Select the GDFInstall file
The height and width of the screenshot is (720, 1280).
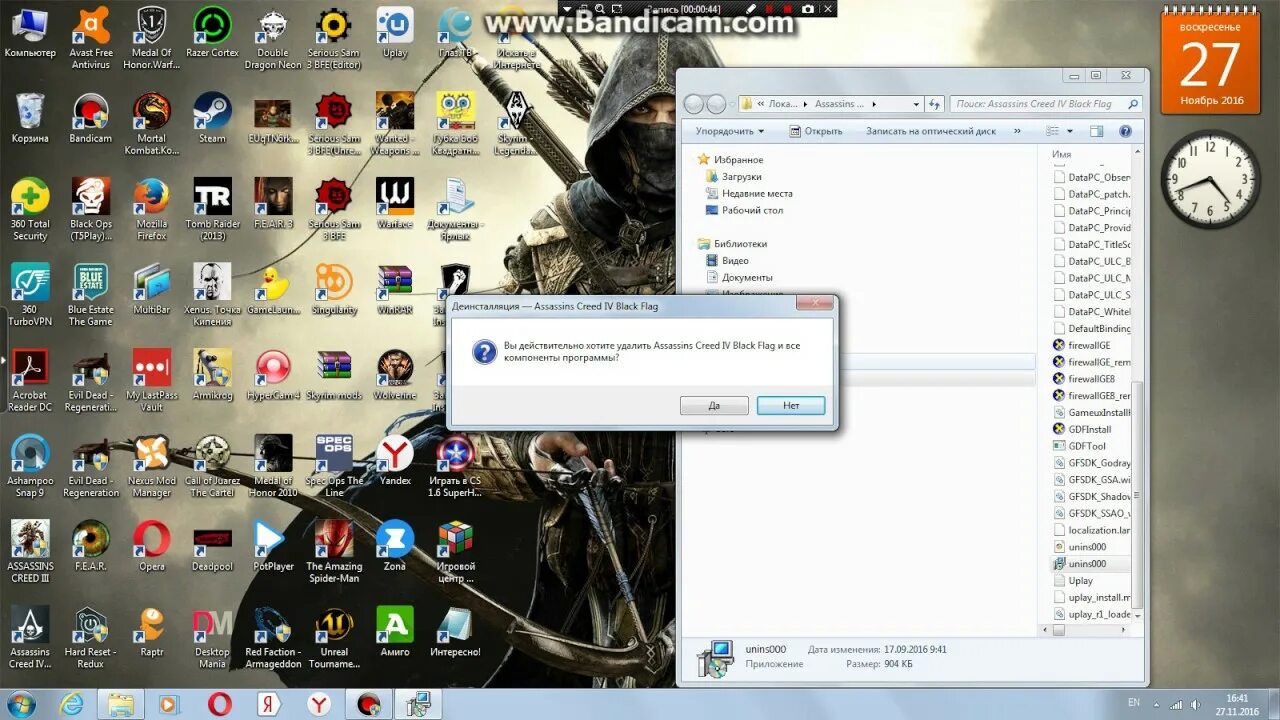pos(1082,429)
